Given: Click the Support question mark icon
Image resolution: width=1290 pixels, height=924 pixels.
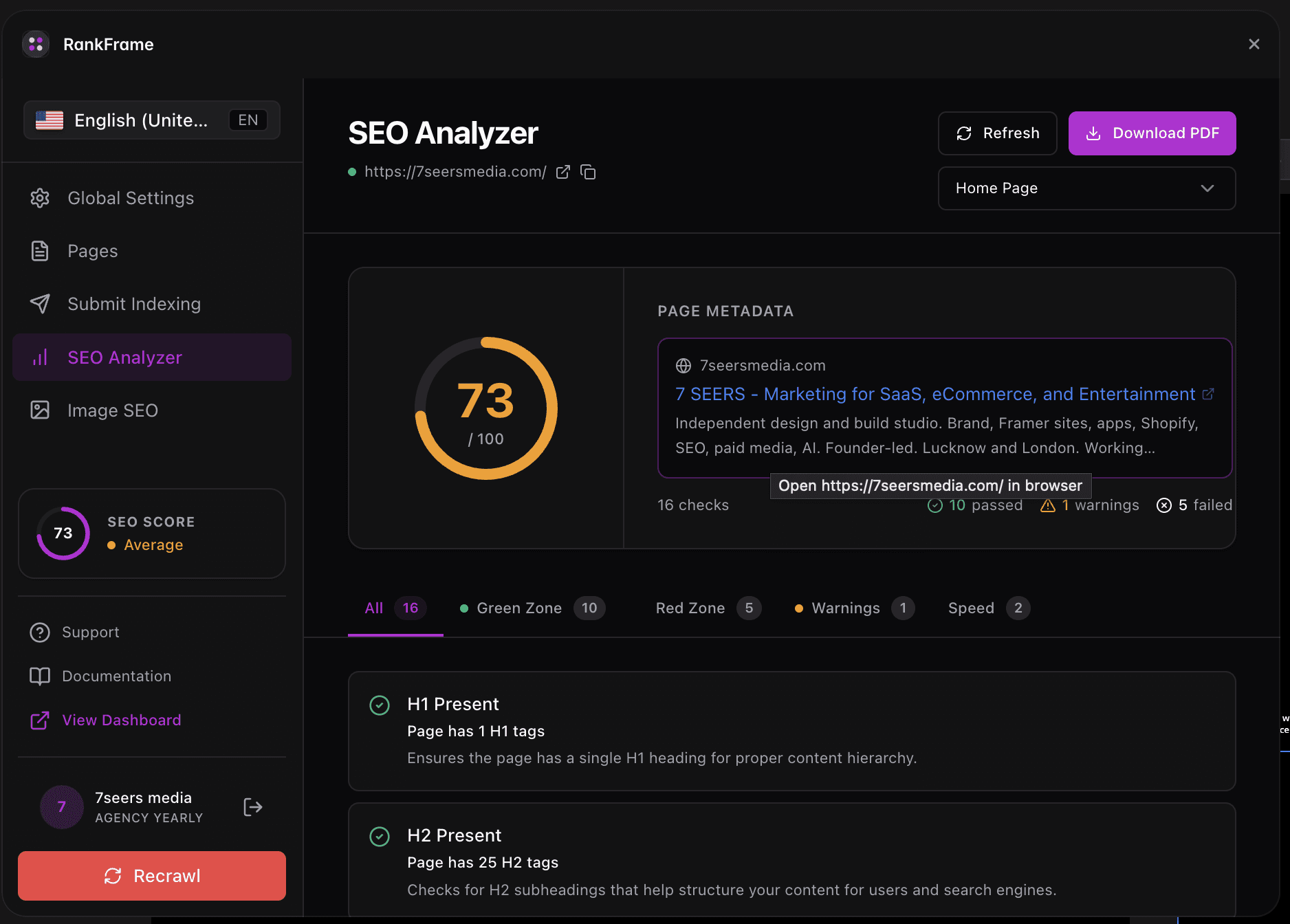Looking at the screenshot, I should (40, 632).
